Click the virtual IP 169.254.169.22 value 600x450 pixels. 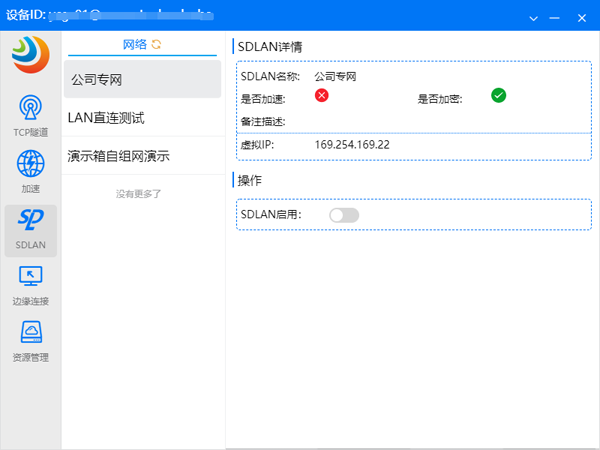coord(352,145)
